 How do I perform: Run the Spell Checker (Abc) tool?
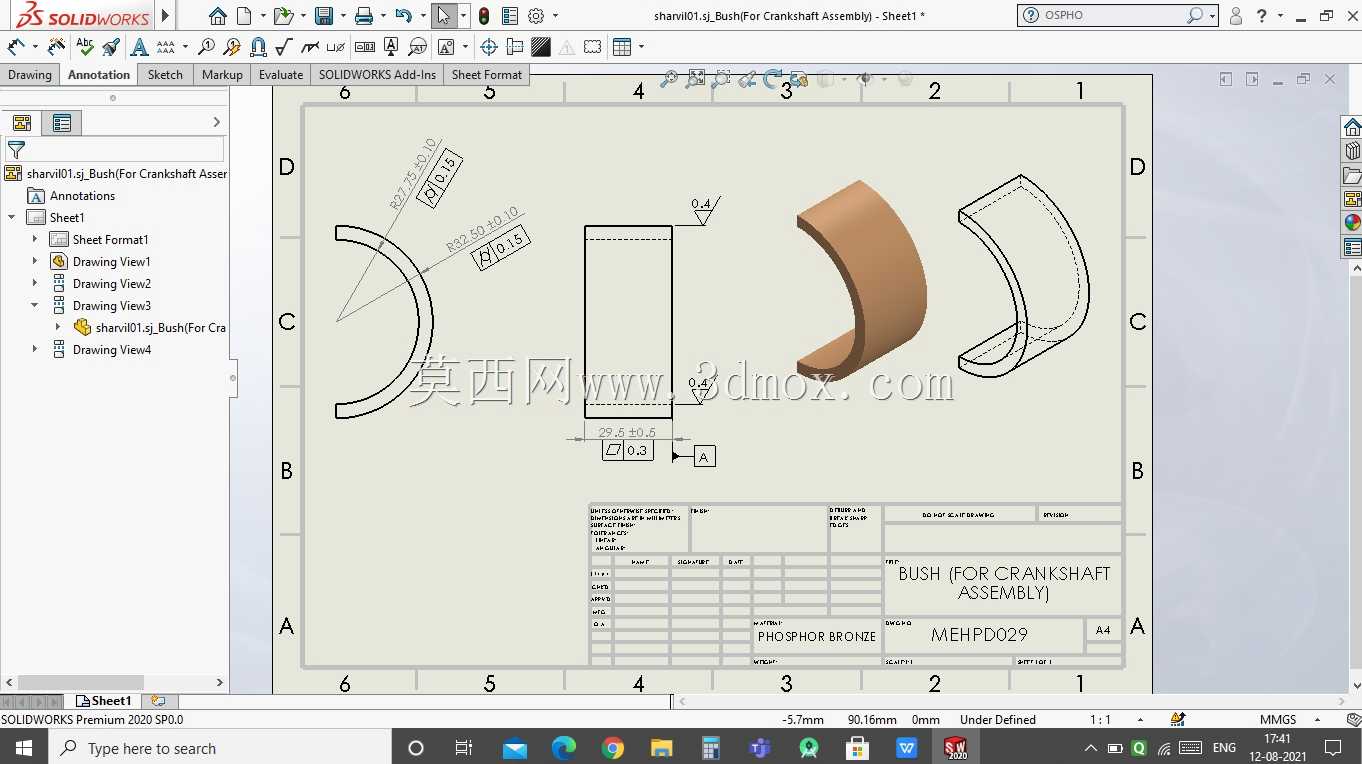click(85, 46)
